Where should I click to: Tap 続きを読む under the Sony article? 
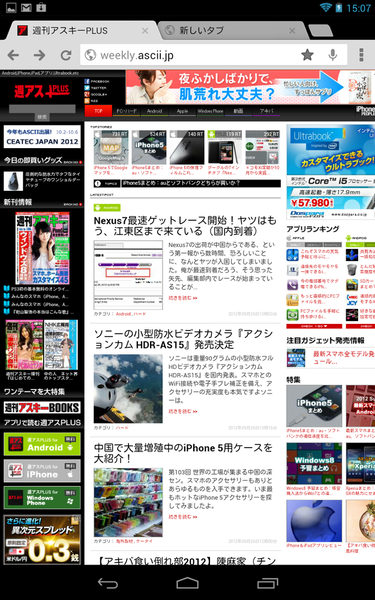[x=183, y=411]
